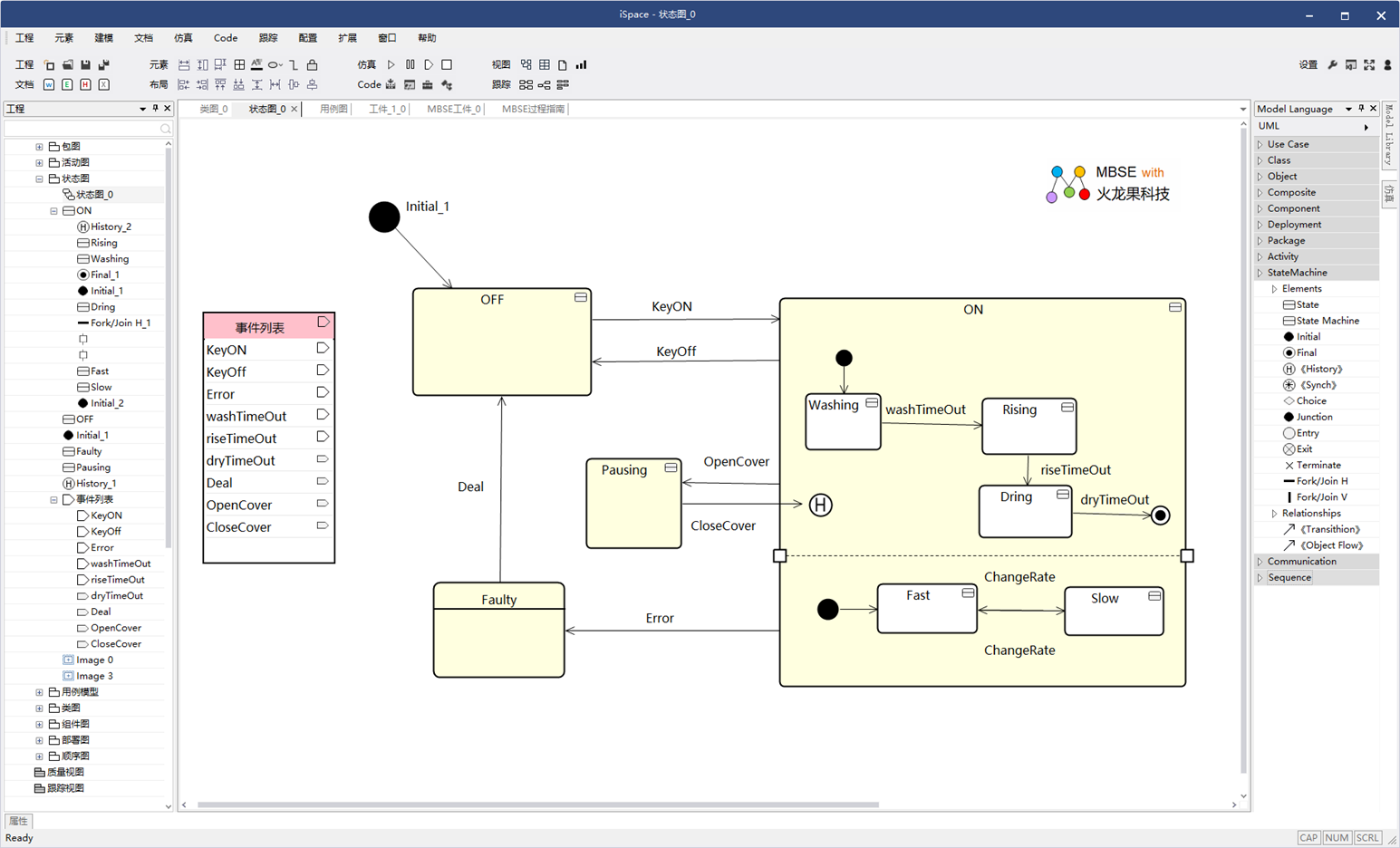The image size is (1400, 848).
Task: Close the 状态图_0 tab
Action: coord(294,109)
